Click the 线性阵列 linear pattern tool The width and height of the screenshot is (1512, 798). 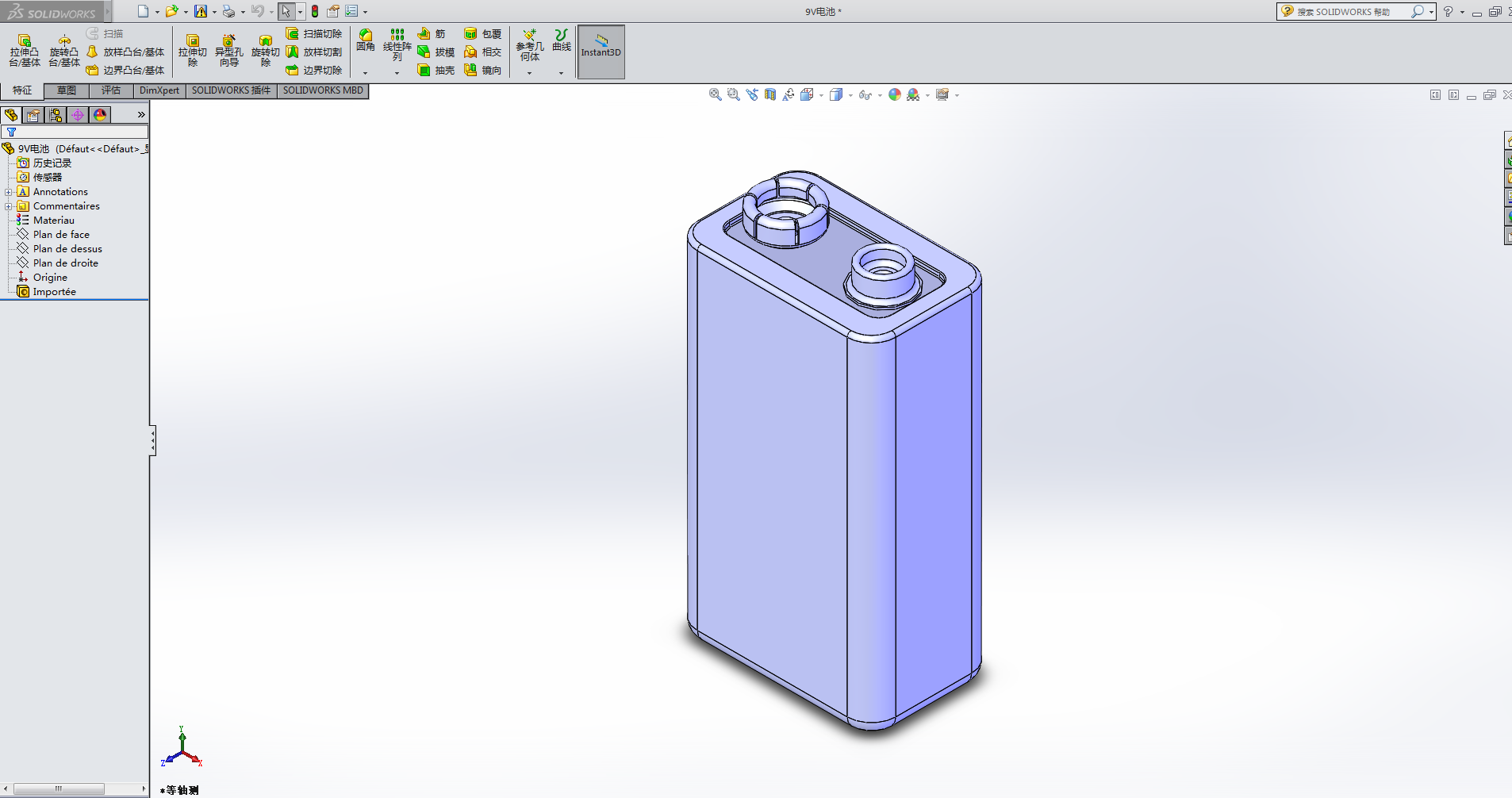(x=397, y=45)
